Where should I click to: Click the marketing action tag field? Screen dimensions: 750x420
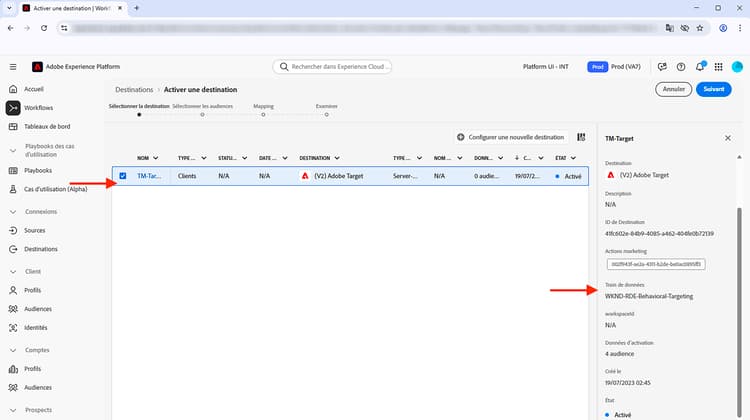tap(656, 264)
